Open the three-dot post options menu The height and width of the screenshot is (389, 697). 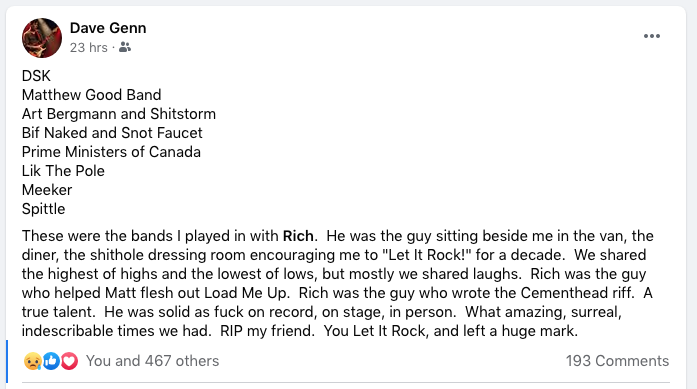(652, 36)
